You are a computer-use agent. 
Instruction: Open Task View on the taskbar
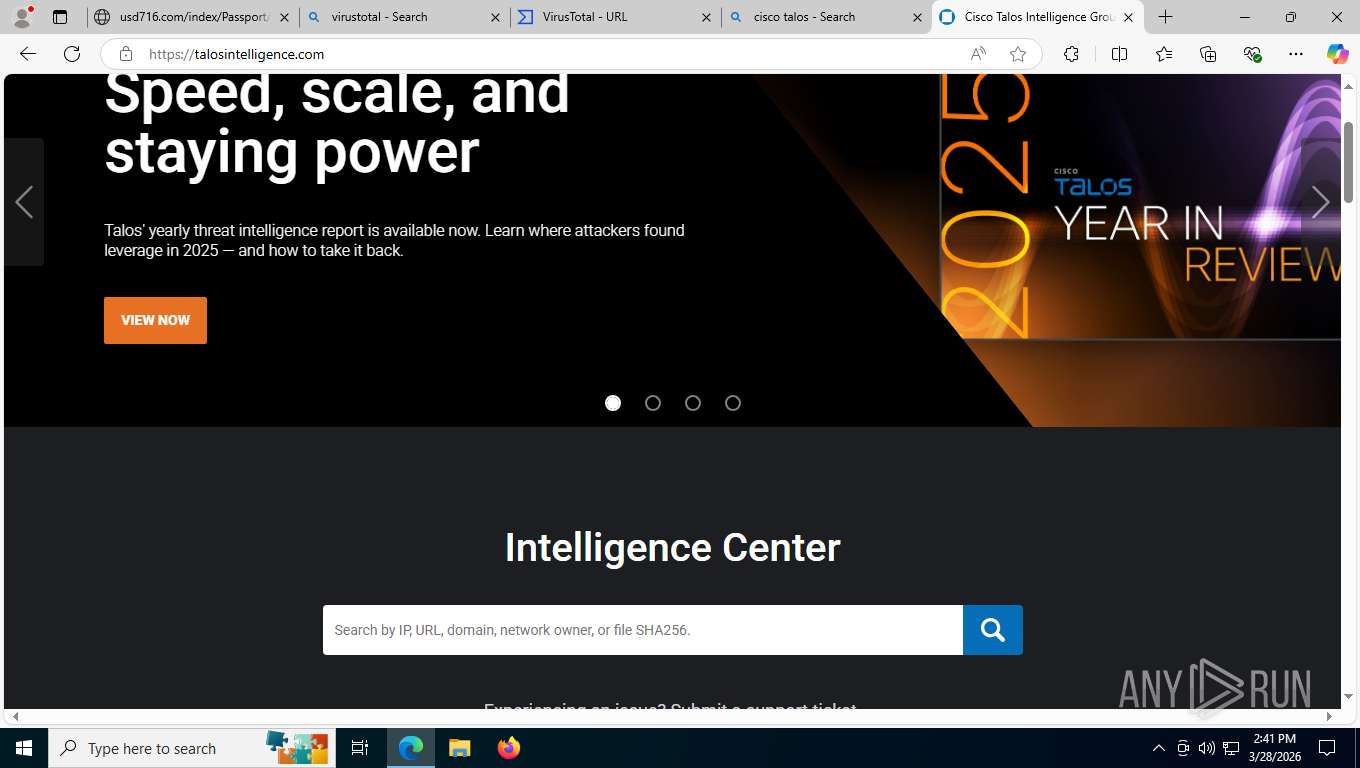[360, 748]
